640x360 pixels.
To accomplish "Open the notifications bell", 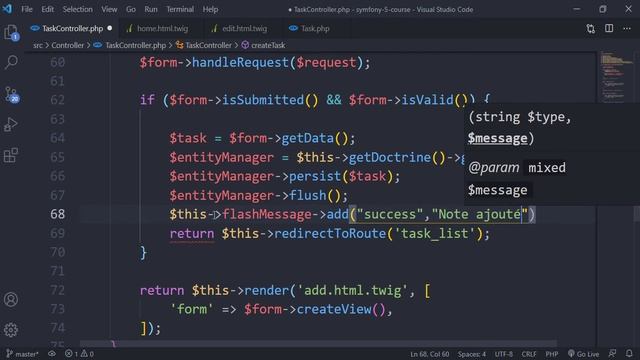I will (x=629, y=354).
